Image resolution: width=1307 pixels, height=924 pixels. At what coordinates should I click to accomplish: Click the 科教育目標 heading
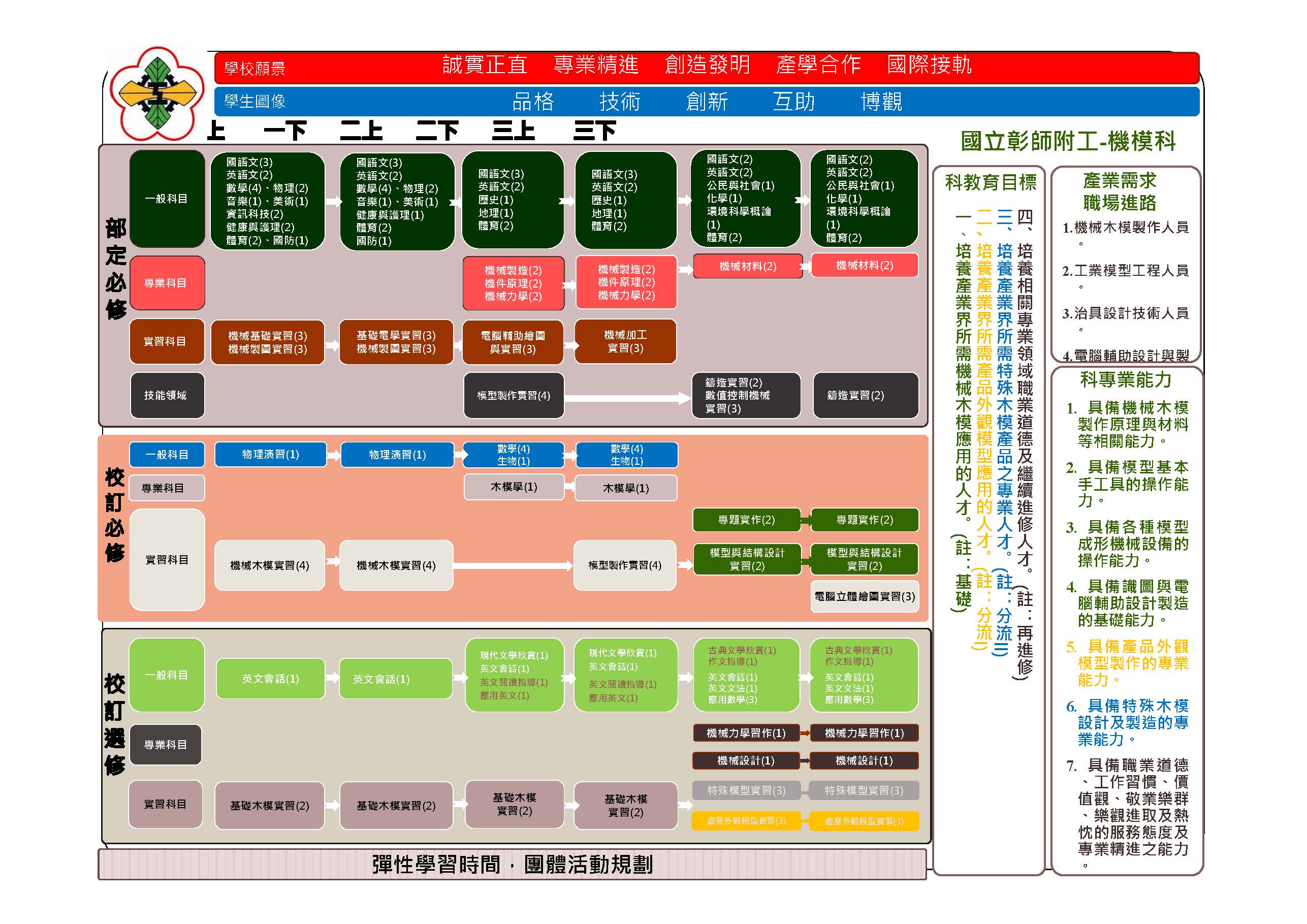tap(991, 182)
